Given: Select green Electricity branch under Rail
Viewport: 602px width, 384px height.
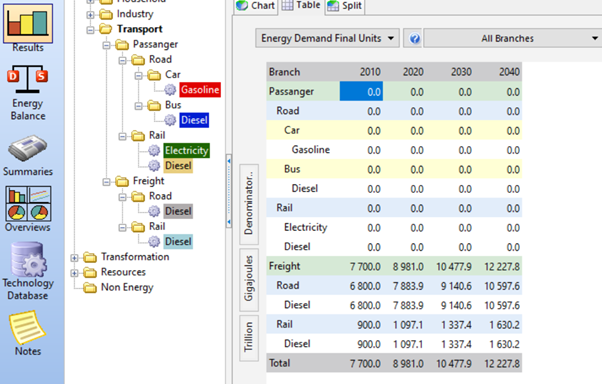Looking at the screenshot, I should pos(187,150).
